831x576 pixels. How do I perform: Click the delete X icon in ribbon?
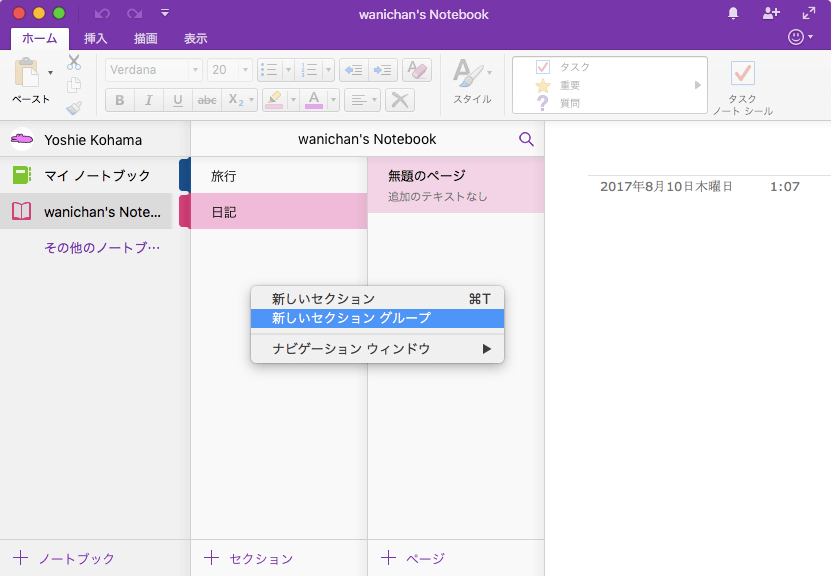[400, 100]
